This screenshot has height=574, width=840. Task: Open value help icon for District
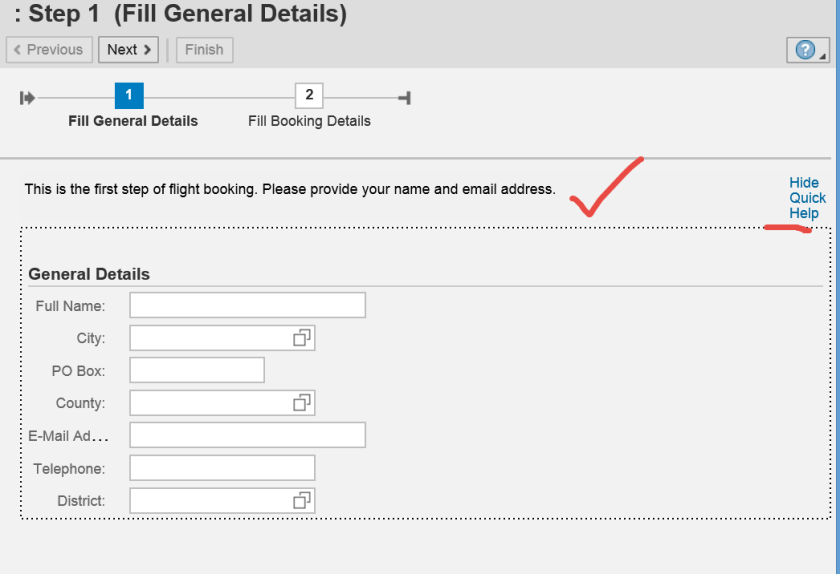(x=302, y=501)
